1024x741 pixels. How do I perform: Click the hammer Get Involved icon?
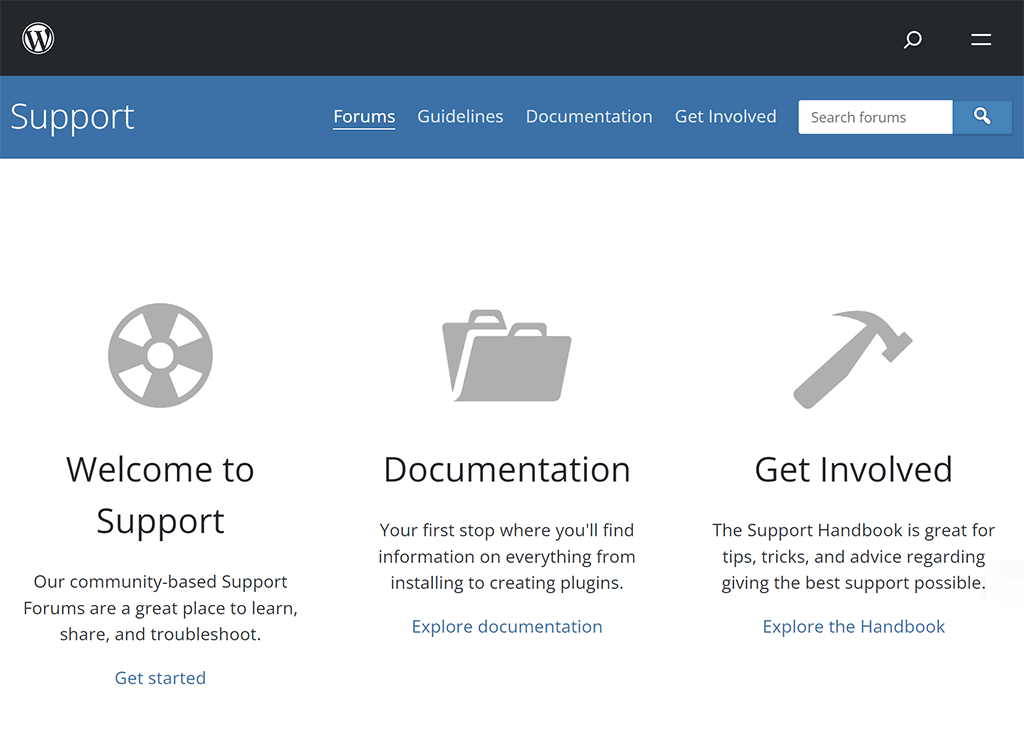pos(853,358)
